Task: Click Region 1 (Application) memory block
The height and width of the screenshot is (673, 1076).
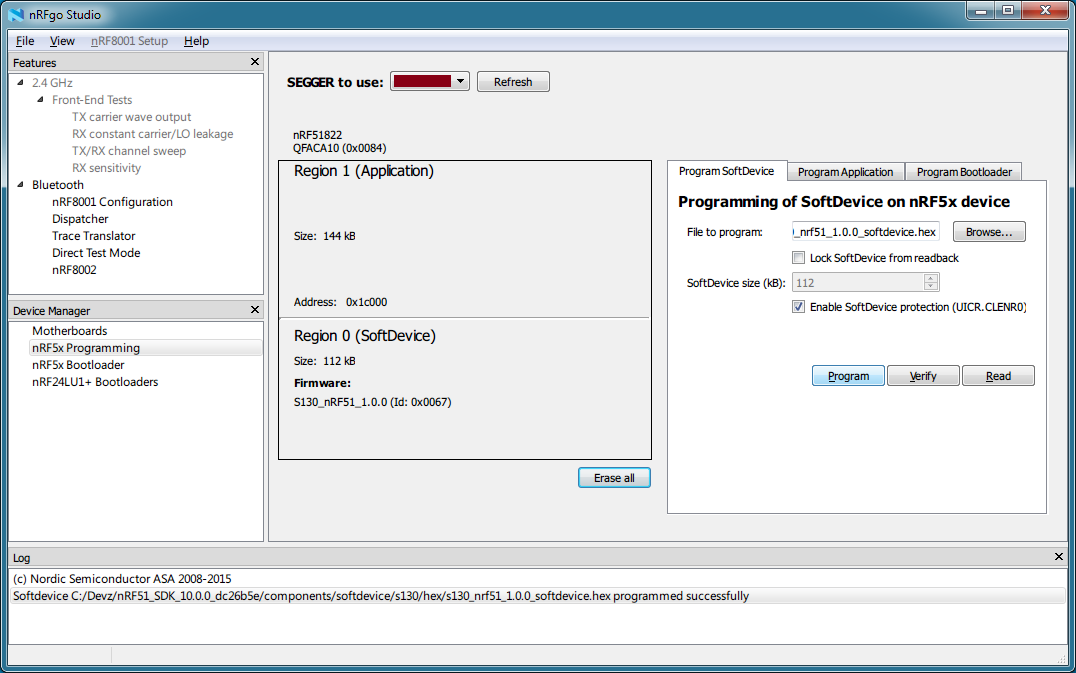Action: [x=465, y=239]
